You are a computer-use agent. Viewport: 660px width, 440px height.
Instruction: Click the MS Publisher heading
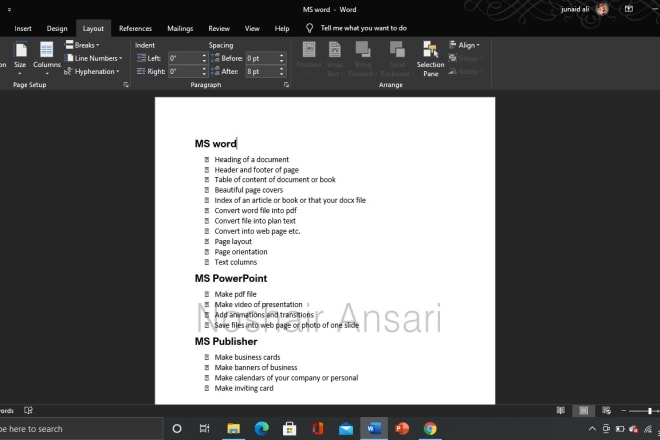(226, 341)
